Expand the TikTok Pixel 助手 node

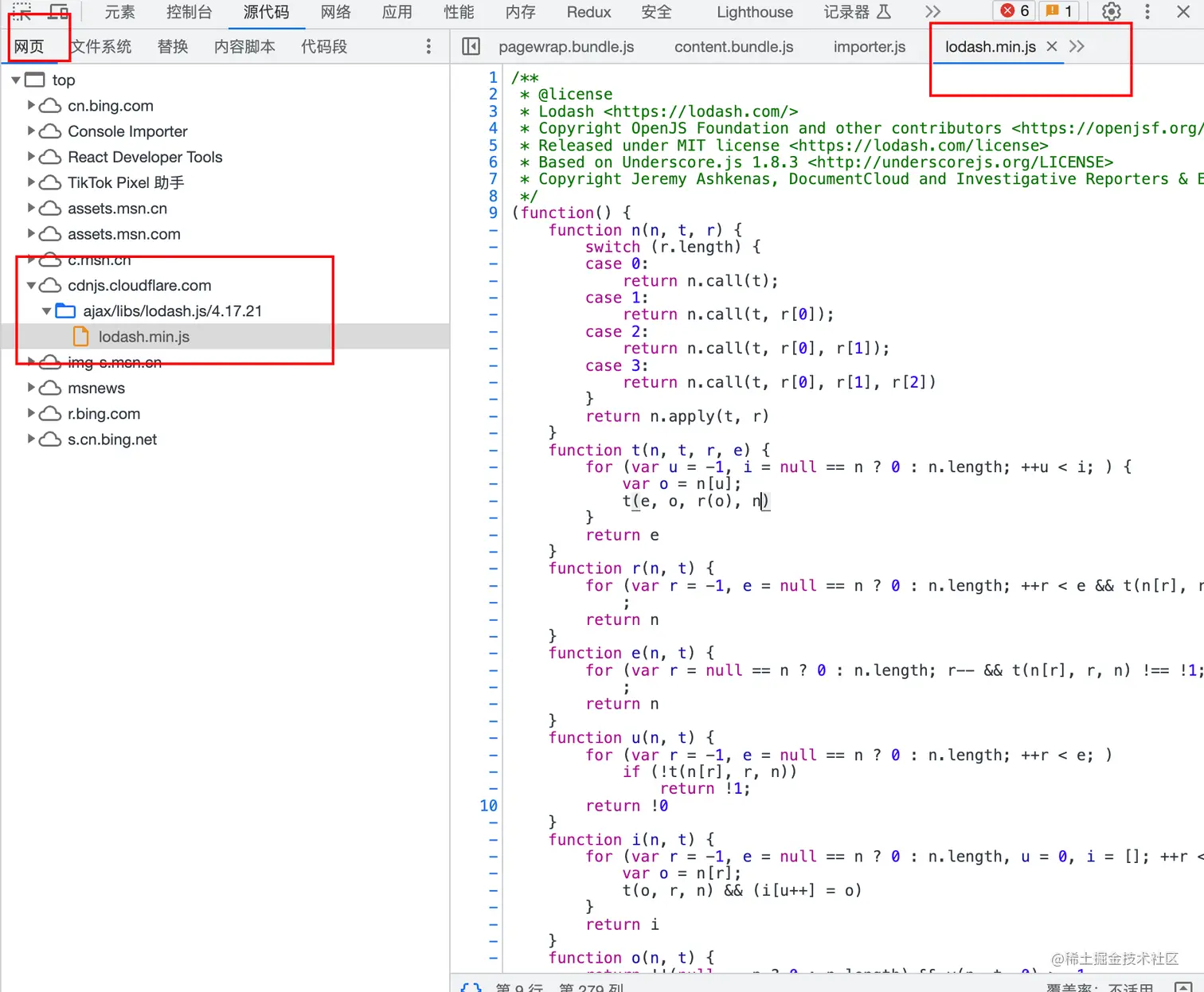click(x=31, y=182)
